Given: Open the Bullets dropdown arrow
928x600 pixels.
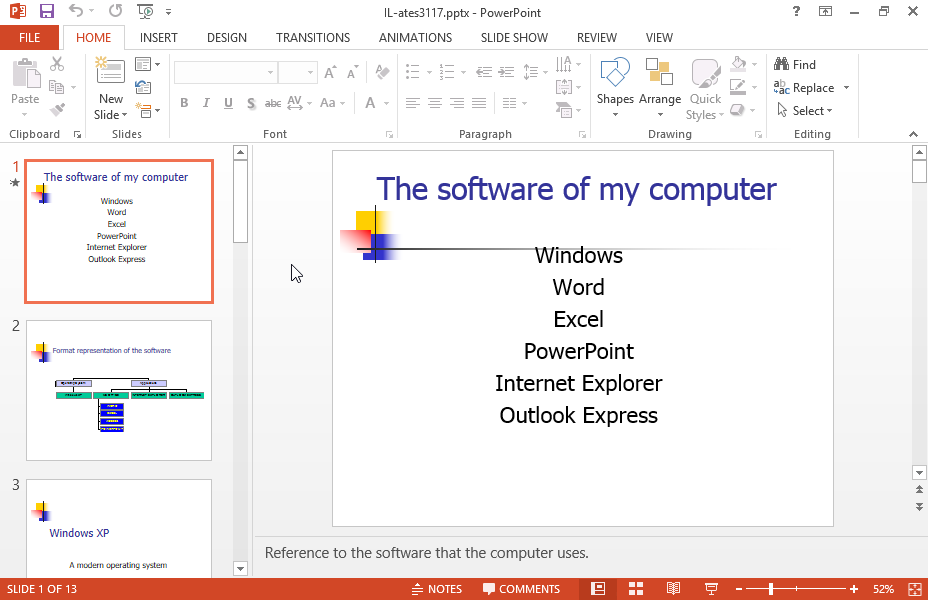Looking at the screenshot, I should pos(429,72).
